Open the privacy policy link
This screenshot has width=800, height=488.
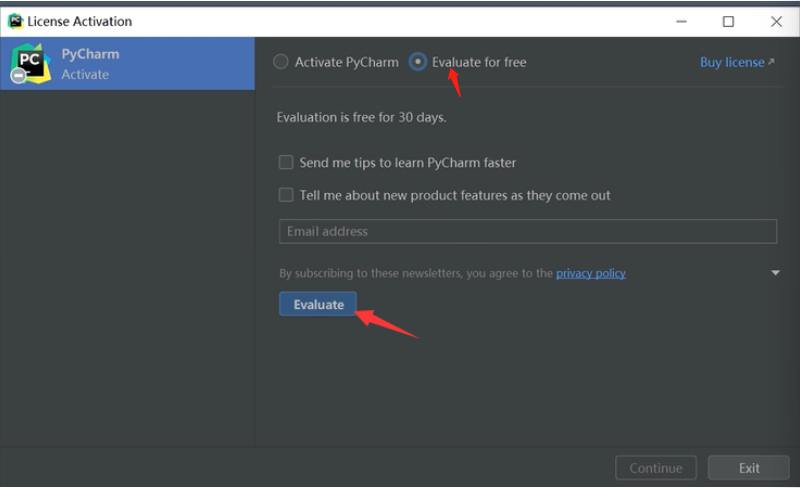click(590, 274)
